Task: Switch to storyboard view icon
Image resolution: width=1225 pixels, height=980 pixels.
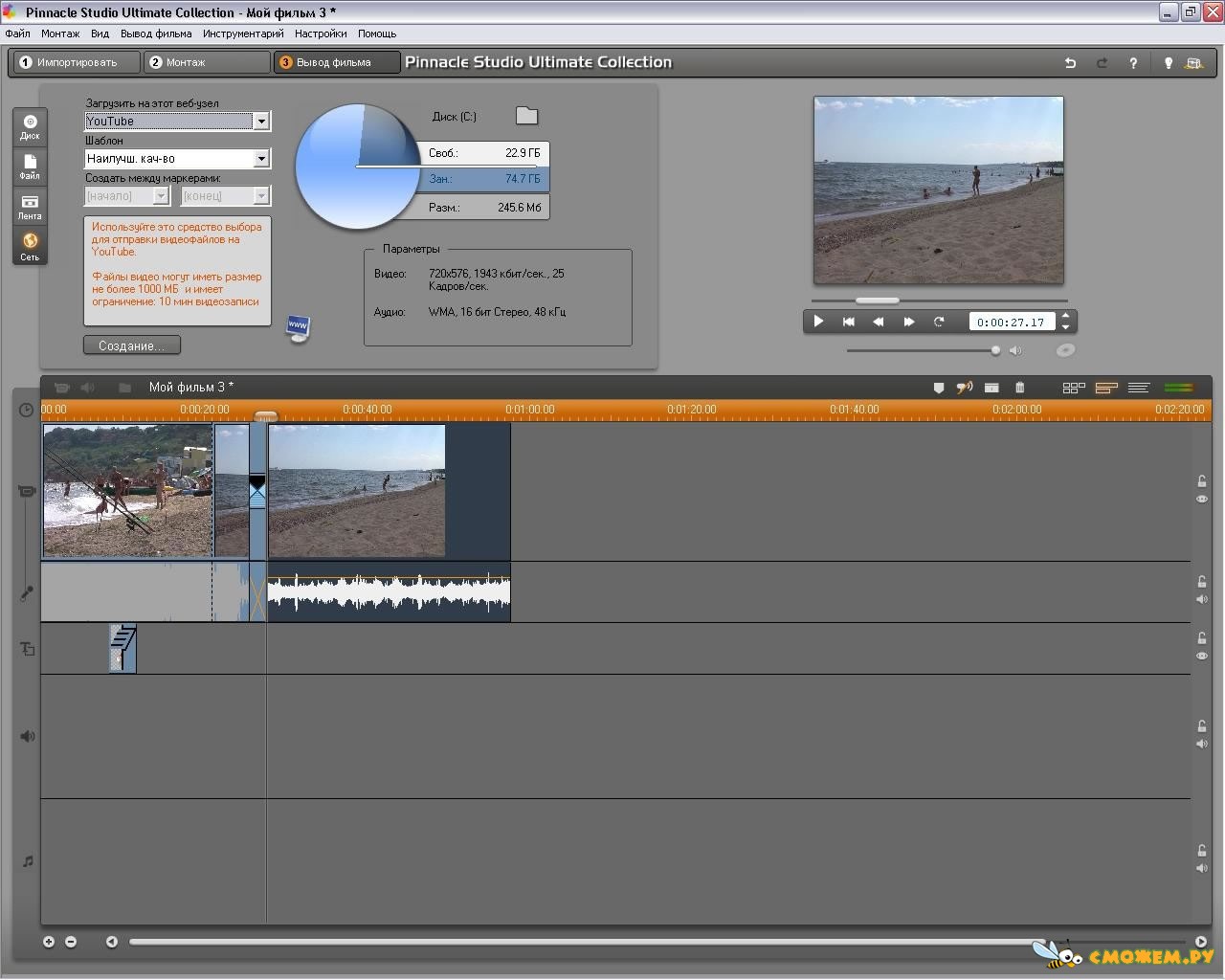Action: tap(1074, 388)
